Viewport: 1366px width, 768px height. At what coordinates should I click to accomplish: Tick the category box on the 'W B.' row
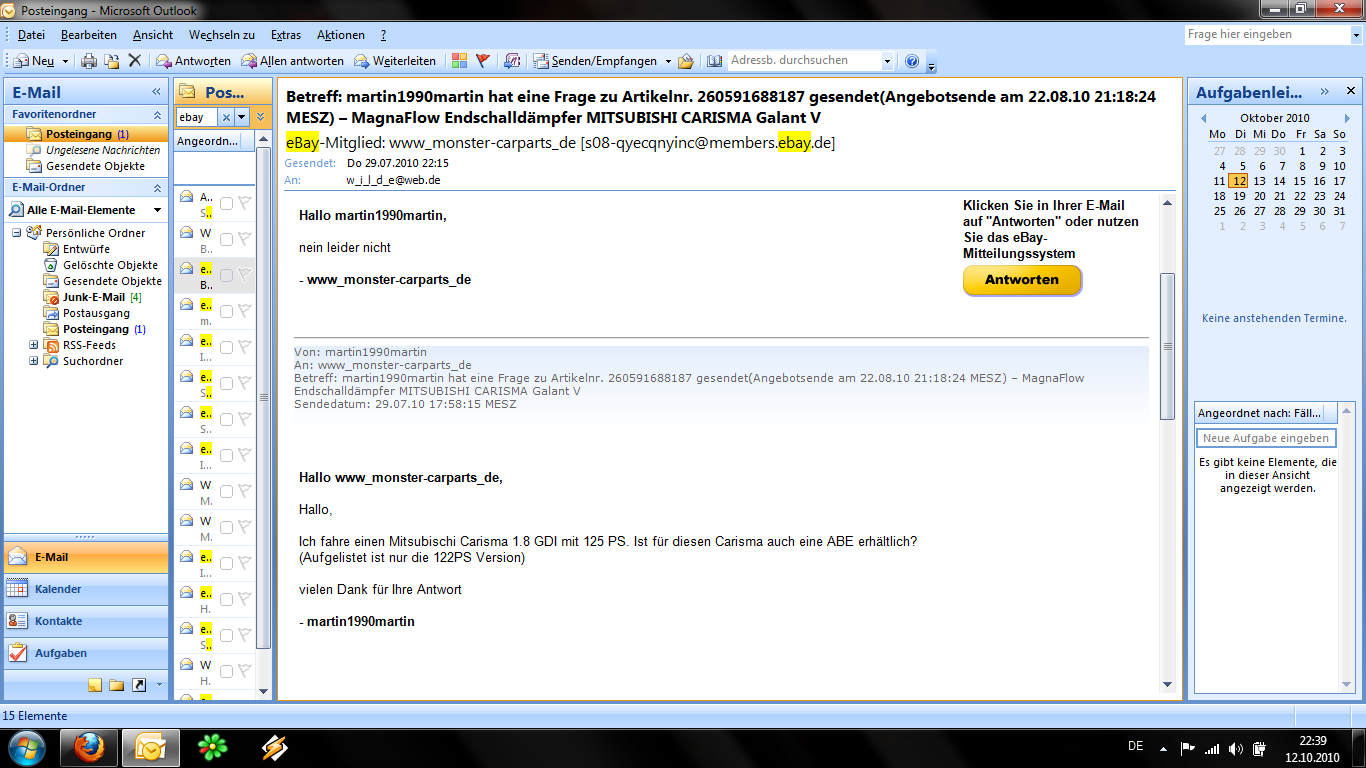226,239
